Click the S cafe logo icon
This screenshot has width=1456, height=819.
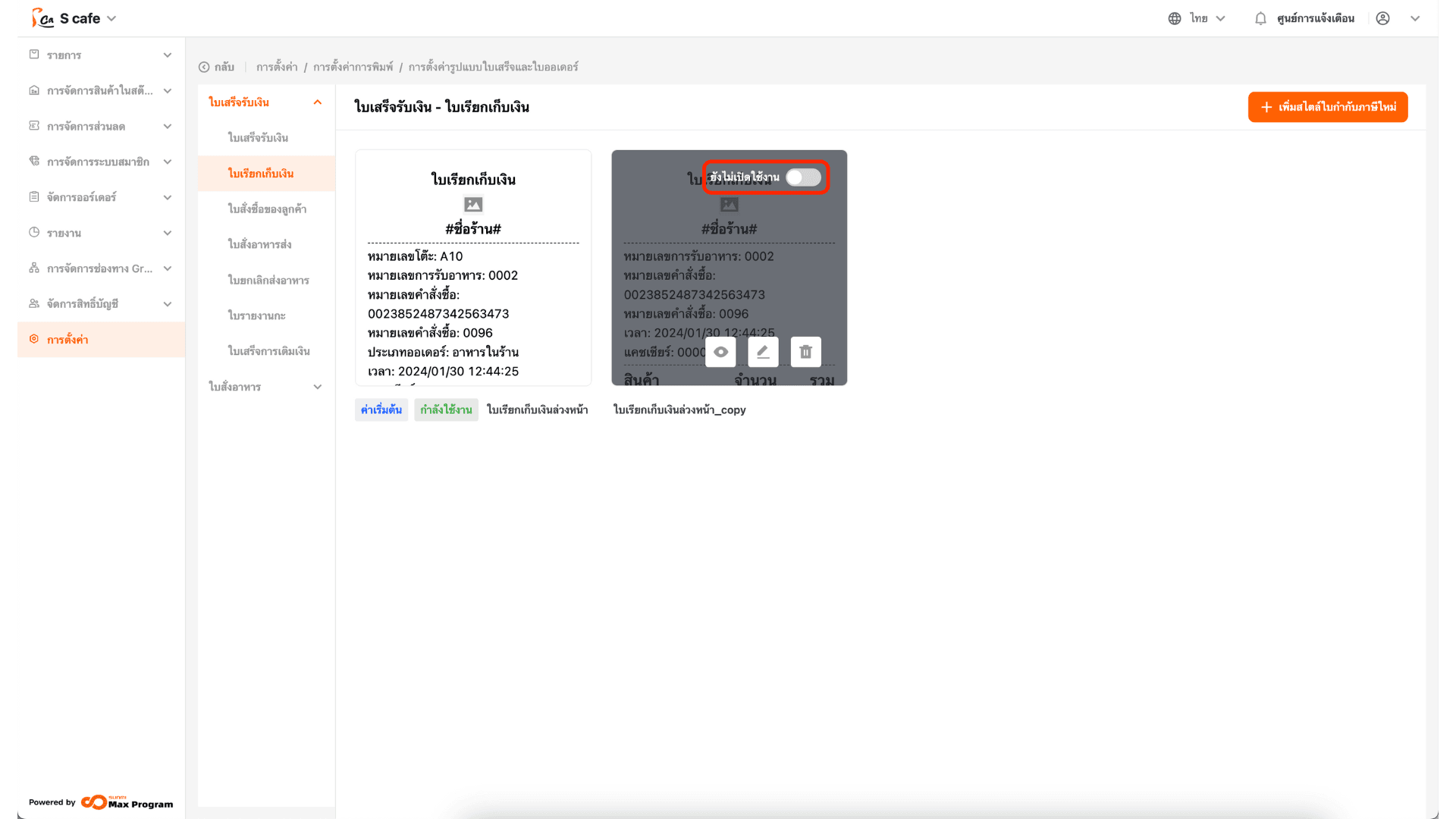pos(42,18)
